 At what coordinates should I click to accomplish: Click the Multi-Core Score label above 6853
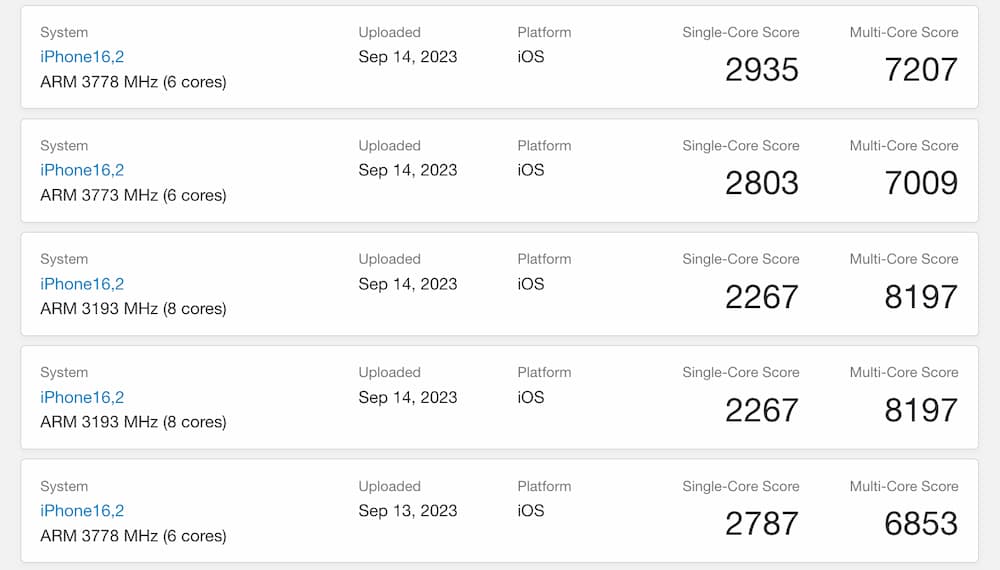point(904,486)
